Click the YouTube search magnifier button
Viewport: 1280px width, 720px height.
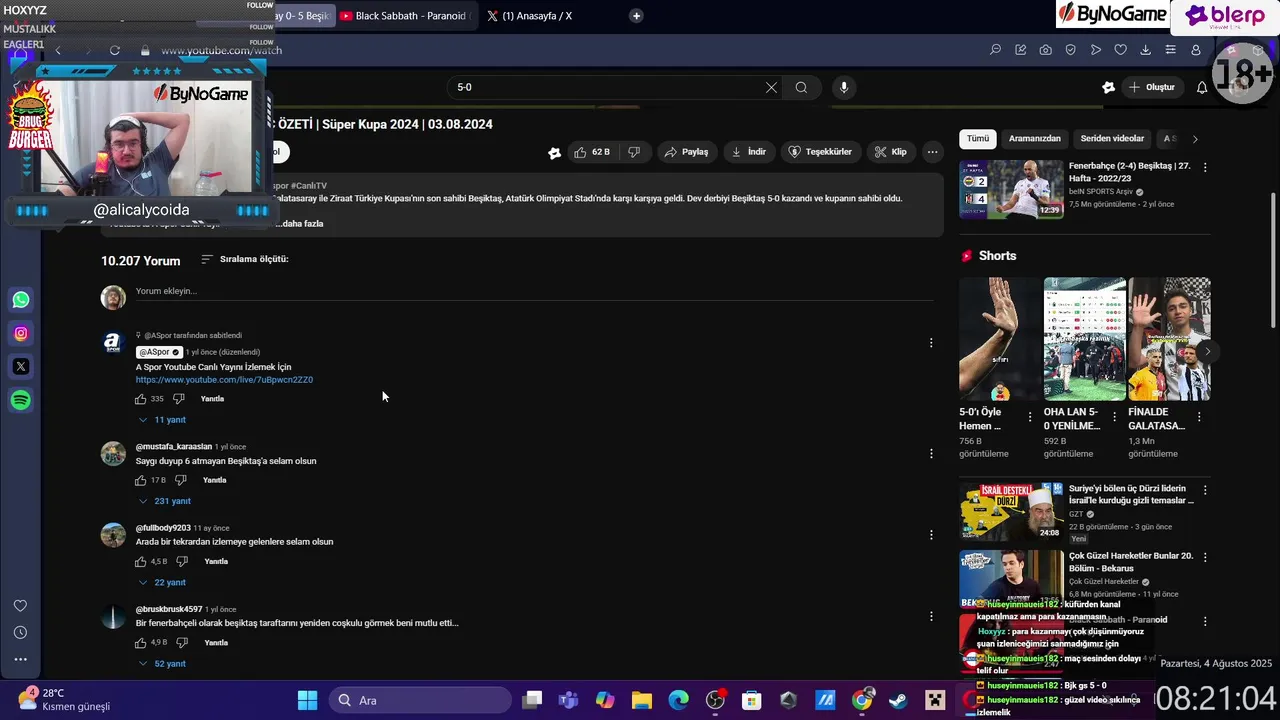pos(801,87)
